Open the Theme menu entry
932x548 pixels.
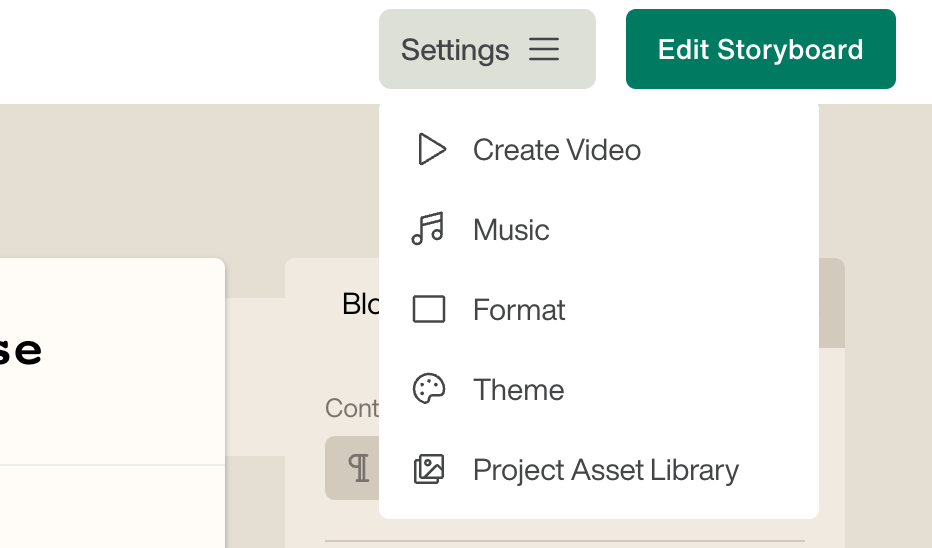(x=518, y=390)
